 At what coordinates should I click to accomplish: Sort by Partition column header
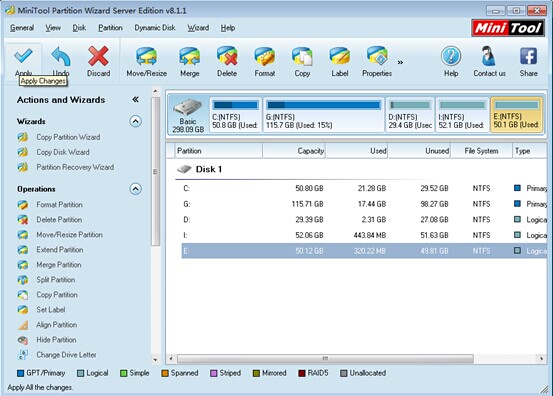tap(218, 151)
